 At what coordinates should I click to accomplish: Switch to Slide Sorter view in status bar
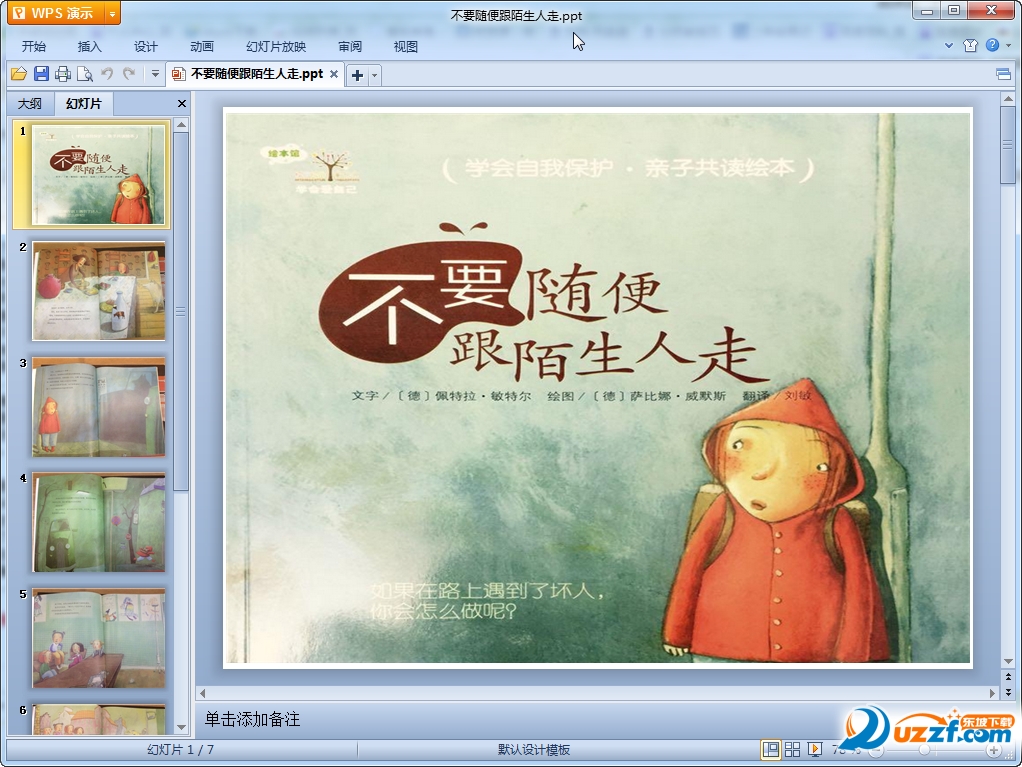click(792, 749)
